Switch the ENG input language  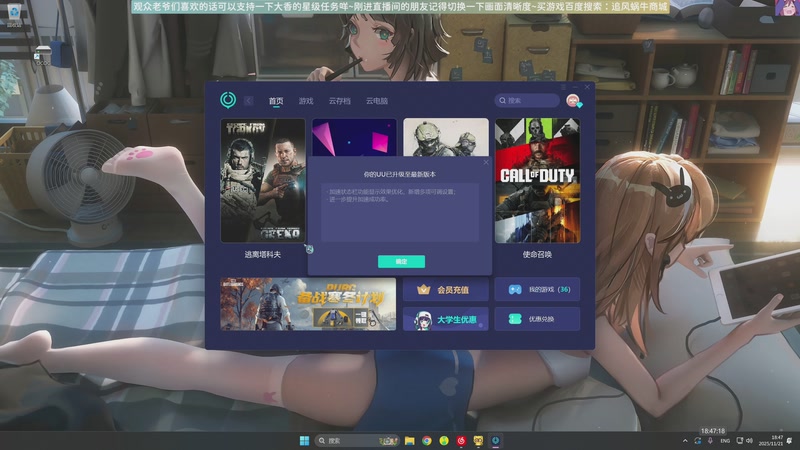(x=725, y=441)
